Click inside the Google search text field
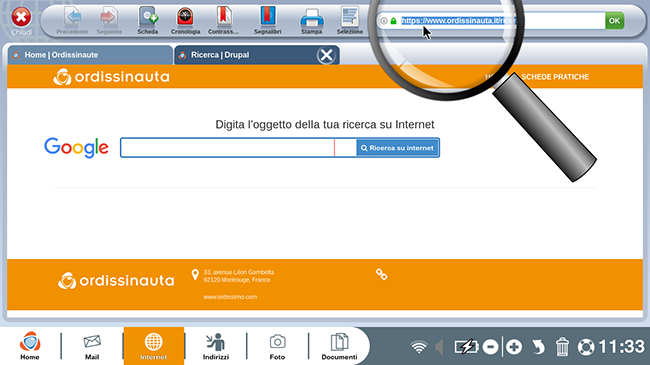The height and width of the screenshot is (365, 650). pyautogui.click(x=238, y=148)
